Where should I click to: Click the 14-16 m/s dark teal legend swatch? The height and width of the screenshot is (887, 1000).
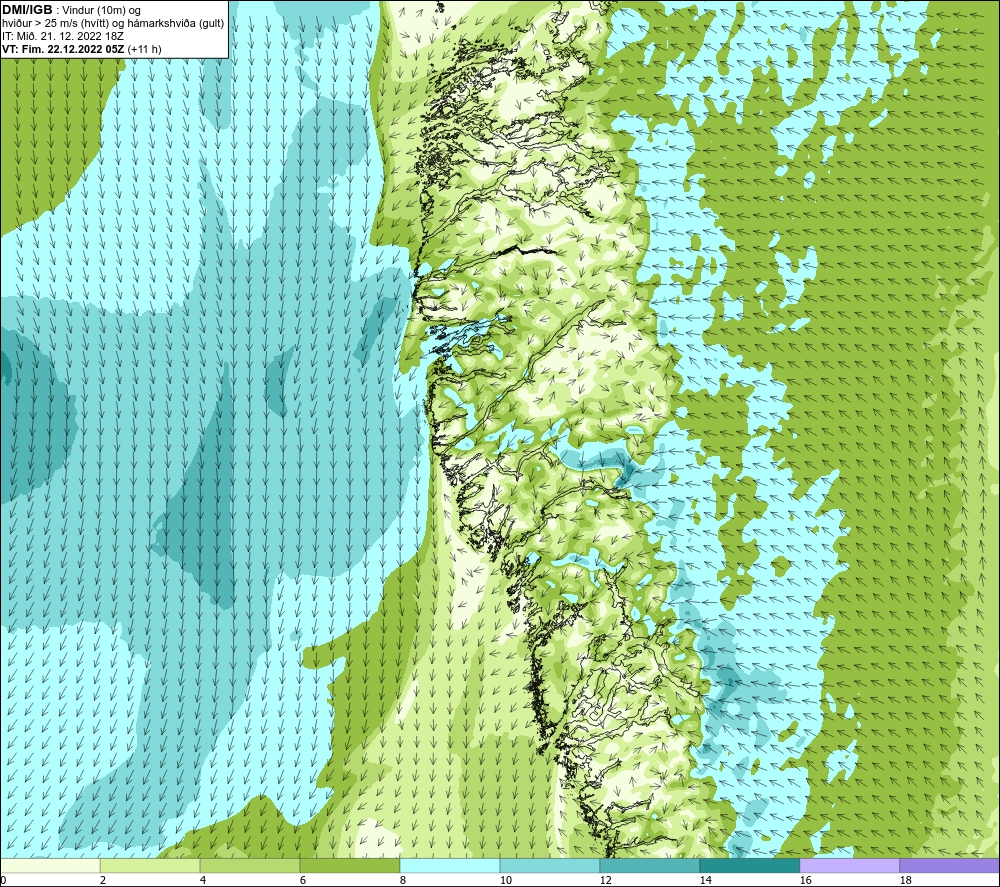click(x=749, y=865)
